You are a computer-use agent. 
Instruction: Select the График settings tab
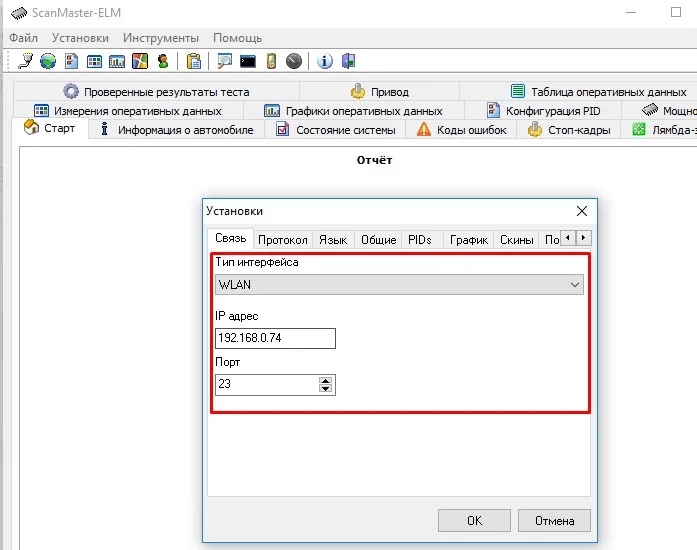pyautogui.click(x=469, y=240)
